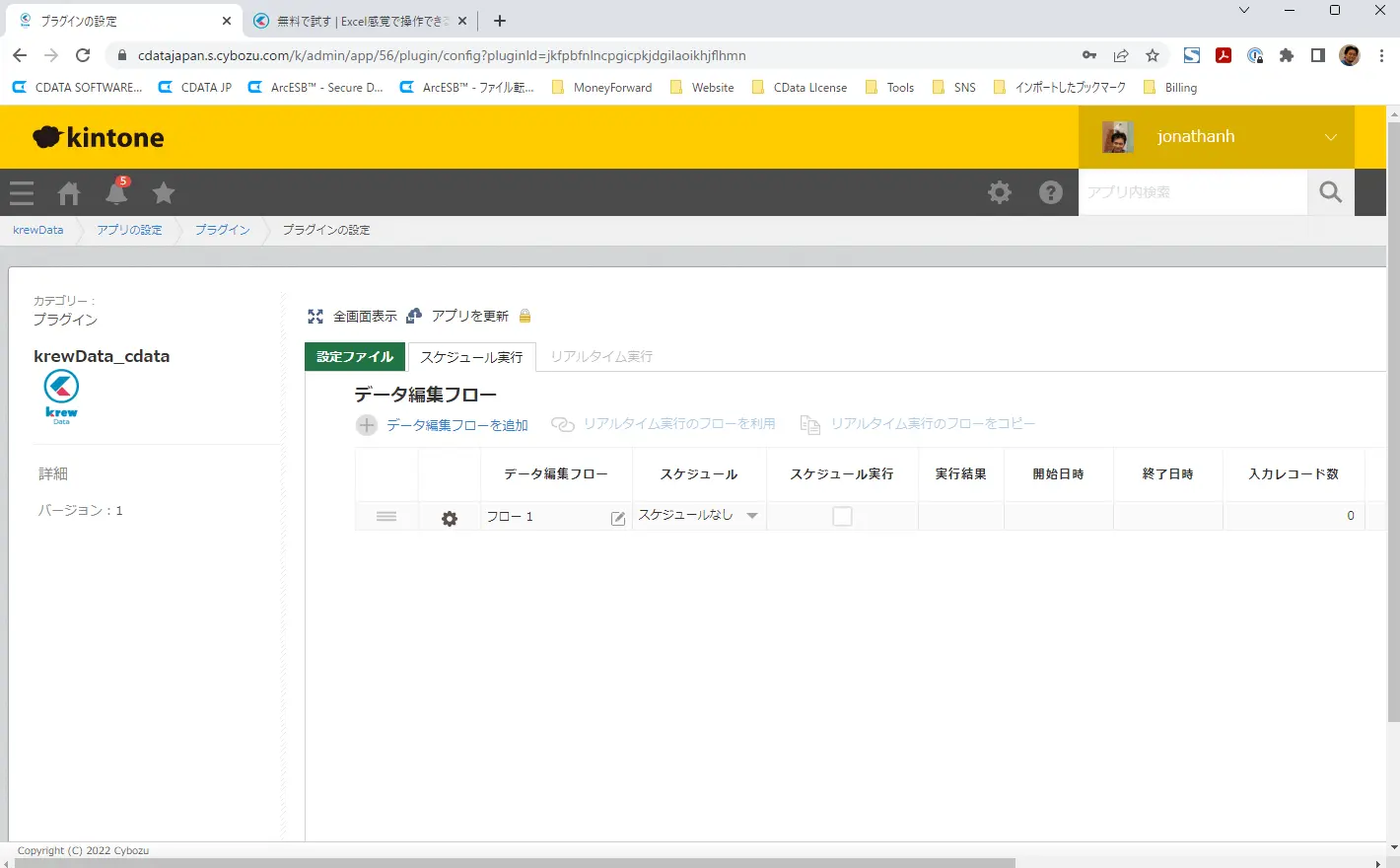Open the favorites star icon

pos(164,192)
